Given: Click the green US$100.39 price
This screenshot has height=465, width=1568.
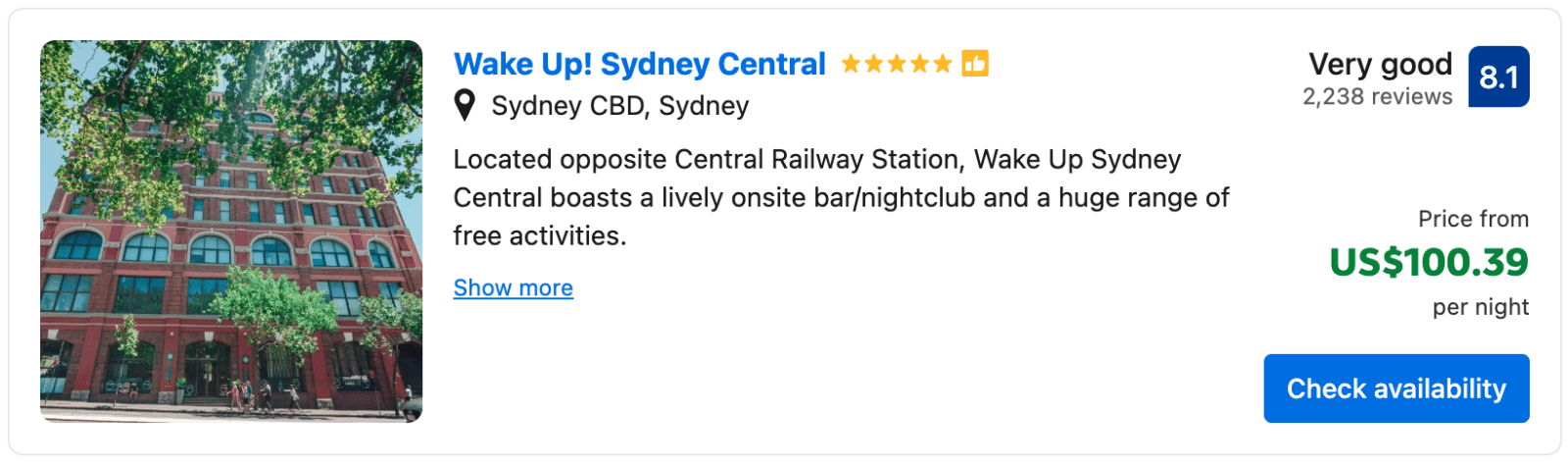Looking at the screenshot, I should [x=1429, y=262].
